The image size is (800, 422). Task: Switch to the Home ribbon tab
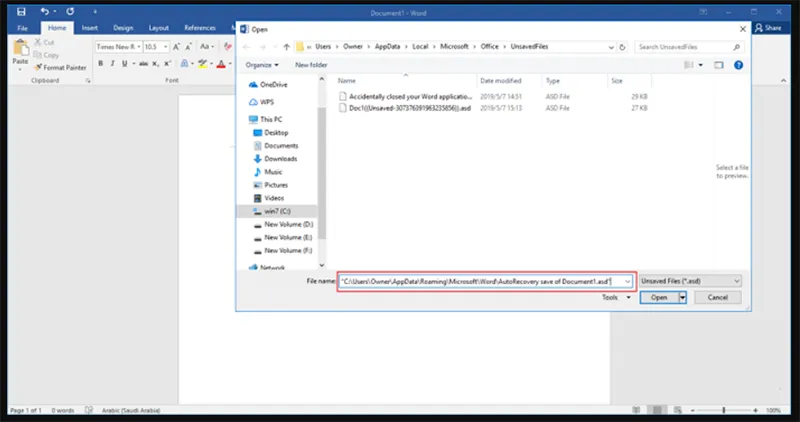click(57, 28)
